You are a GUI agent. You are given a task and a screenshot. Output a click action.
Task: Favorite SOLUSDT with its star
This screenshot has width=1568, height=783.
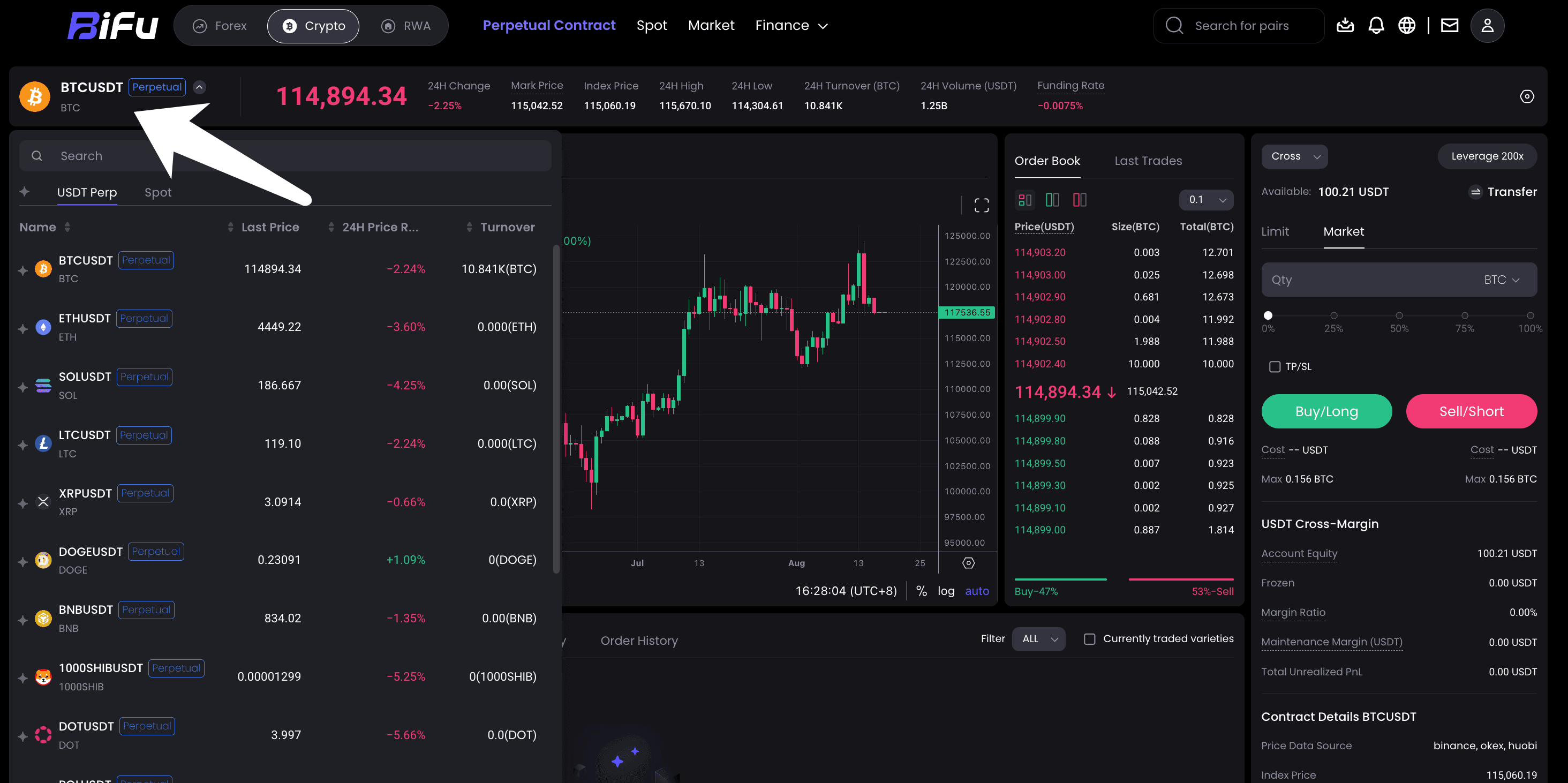click(23, 387)
